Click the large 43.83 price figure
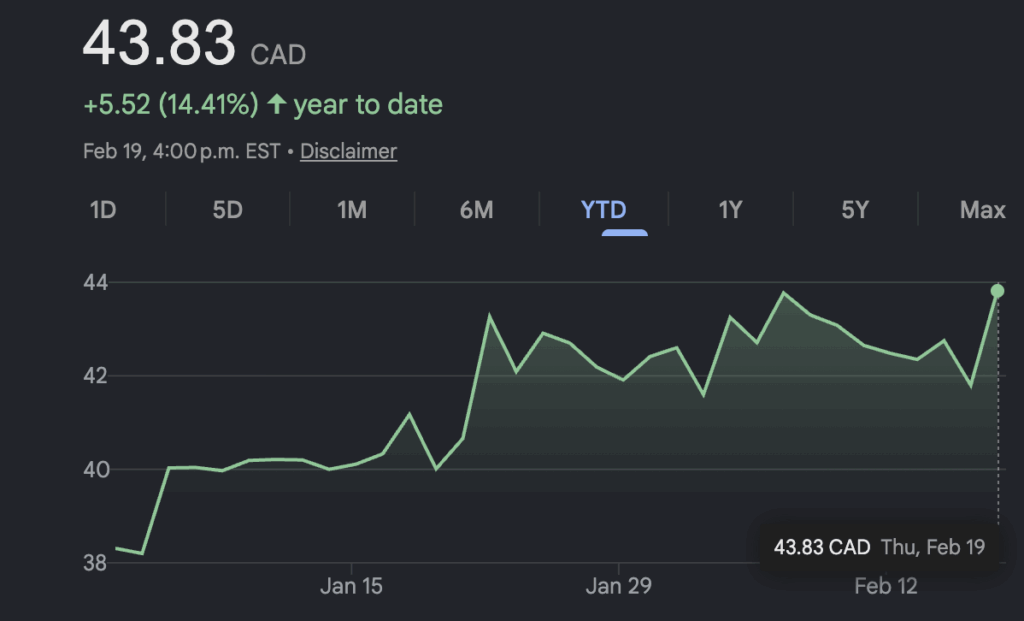This screenshot has height=621, width=1024. point(159,44)
